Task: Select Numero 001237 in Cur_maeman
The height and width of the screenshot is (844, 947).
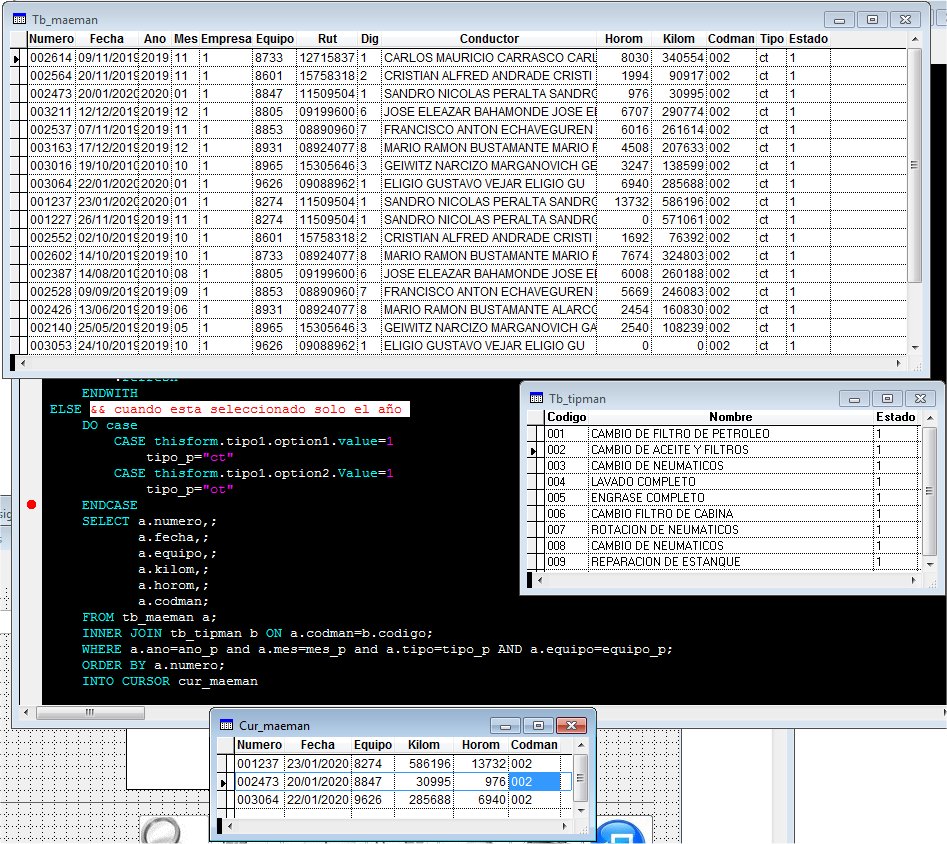Action: [x=258, y=764]
